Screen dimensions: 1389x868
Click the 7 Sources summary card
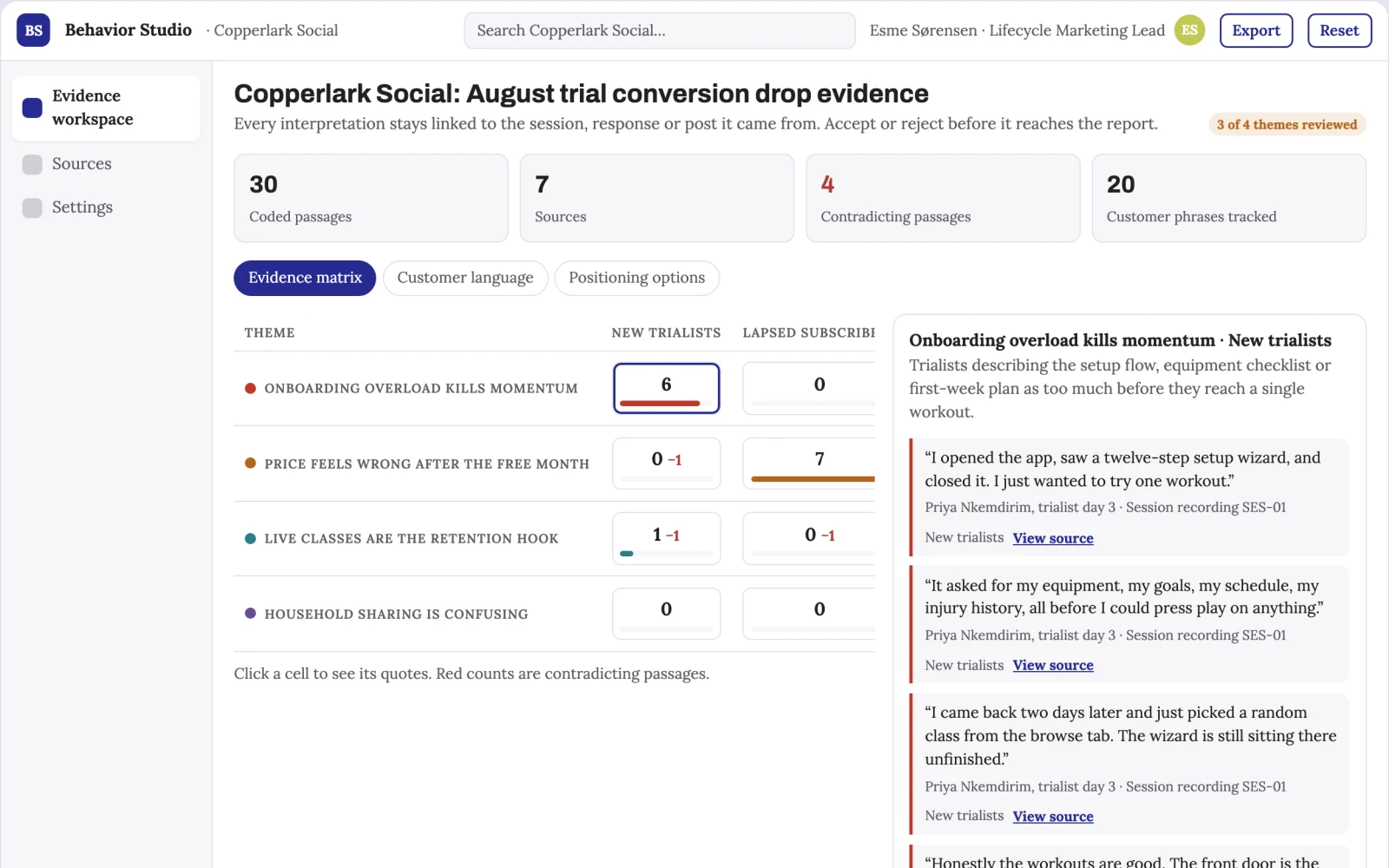[657, 198]
